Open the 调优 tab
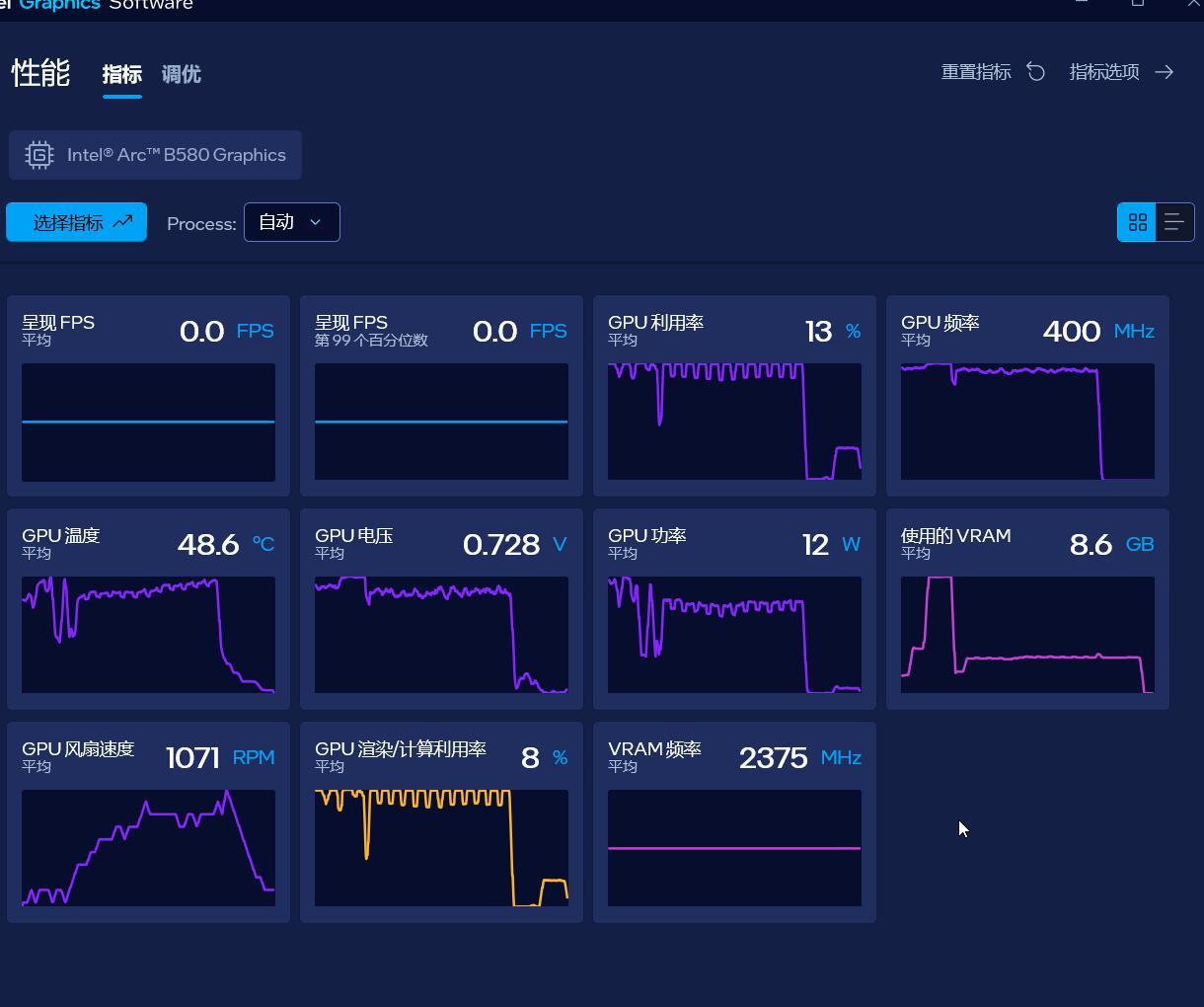1204x1007 pixels. point(182,74)
